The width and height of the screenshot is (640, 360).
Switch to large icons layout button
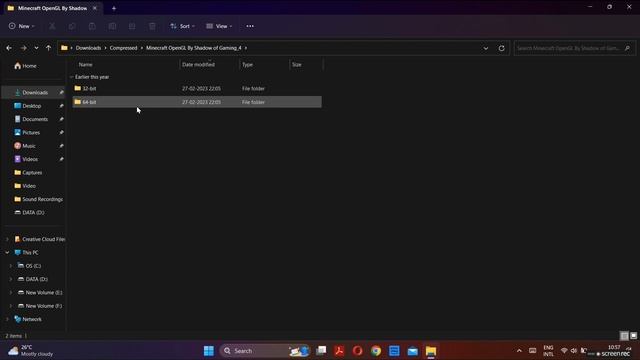point(633,336)
